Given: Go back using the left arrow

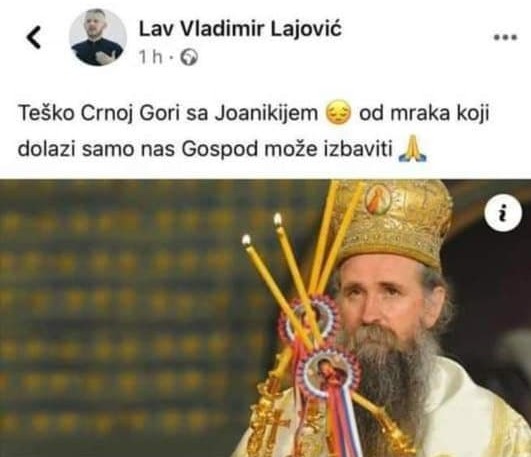Looking at the screenshot, I should (x=34, y=37).
